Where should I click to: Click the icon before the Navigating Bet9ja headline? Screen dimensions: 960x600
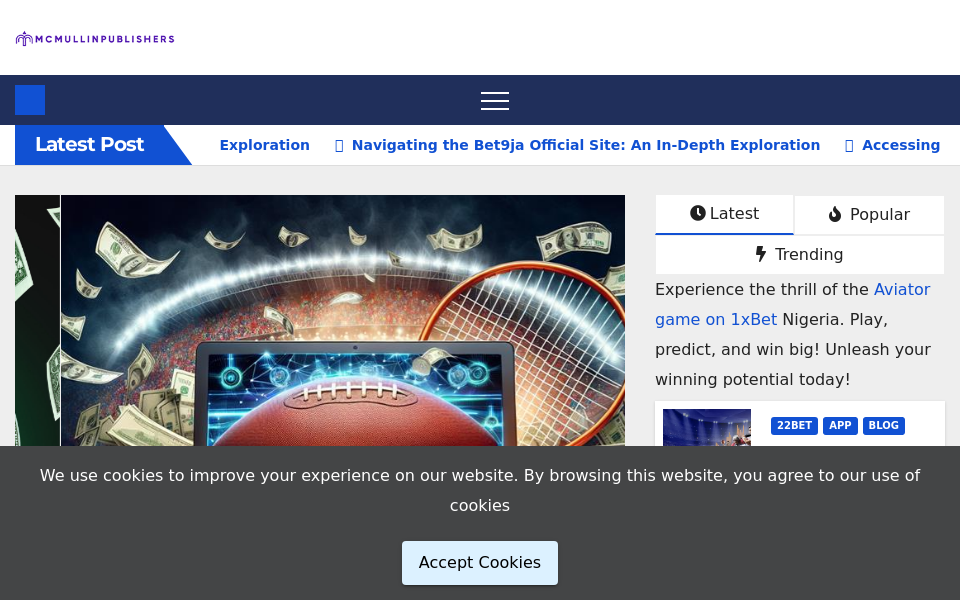coord(339,146)
